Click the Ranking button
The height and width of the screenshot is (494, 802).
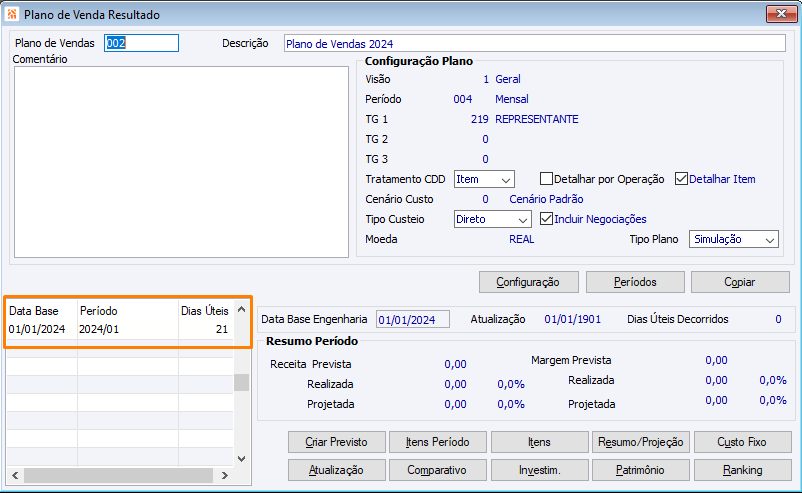coord(741,470)
